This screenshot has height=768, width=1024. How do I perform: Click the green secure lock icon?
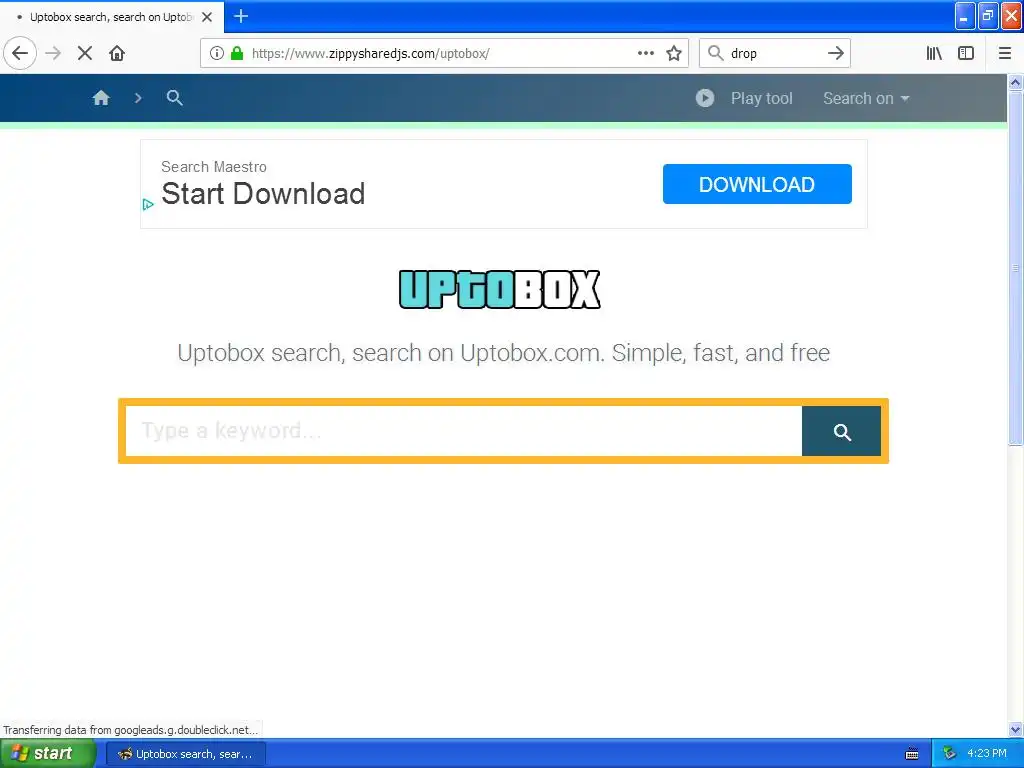237,53
